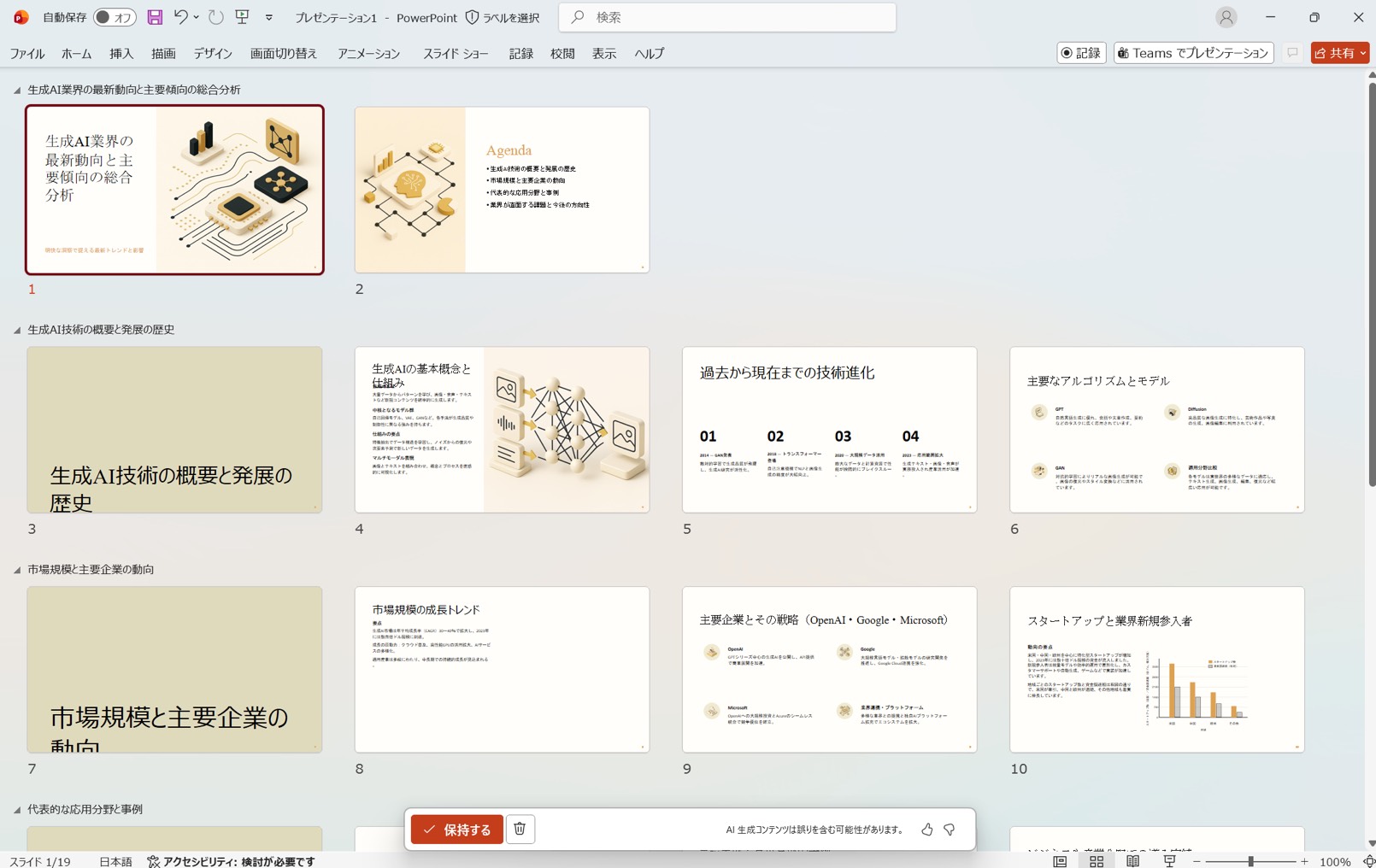This screenshot has height=868, width=1376.
Task: Collapse the 市場規模と主要企業の動向 section
Action: point(17,570)
